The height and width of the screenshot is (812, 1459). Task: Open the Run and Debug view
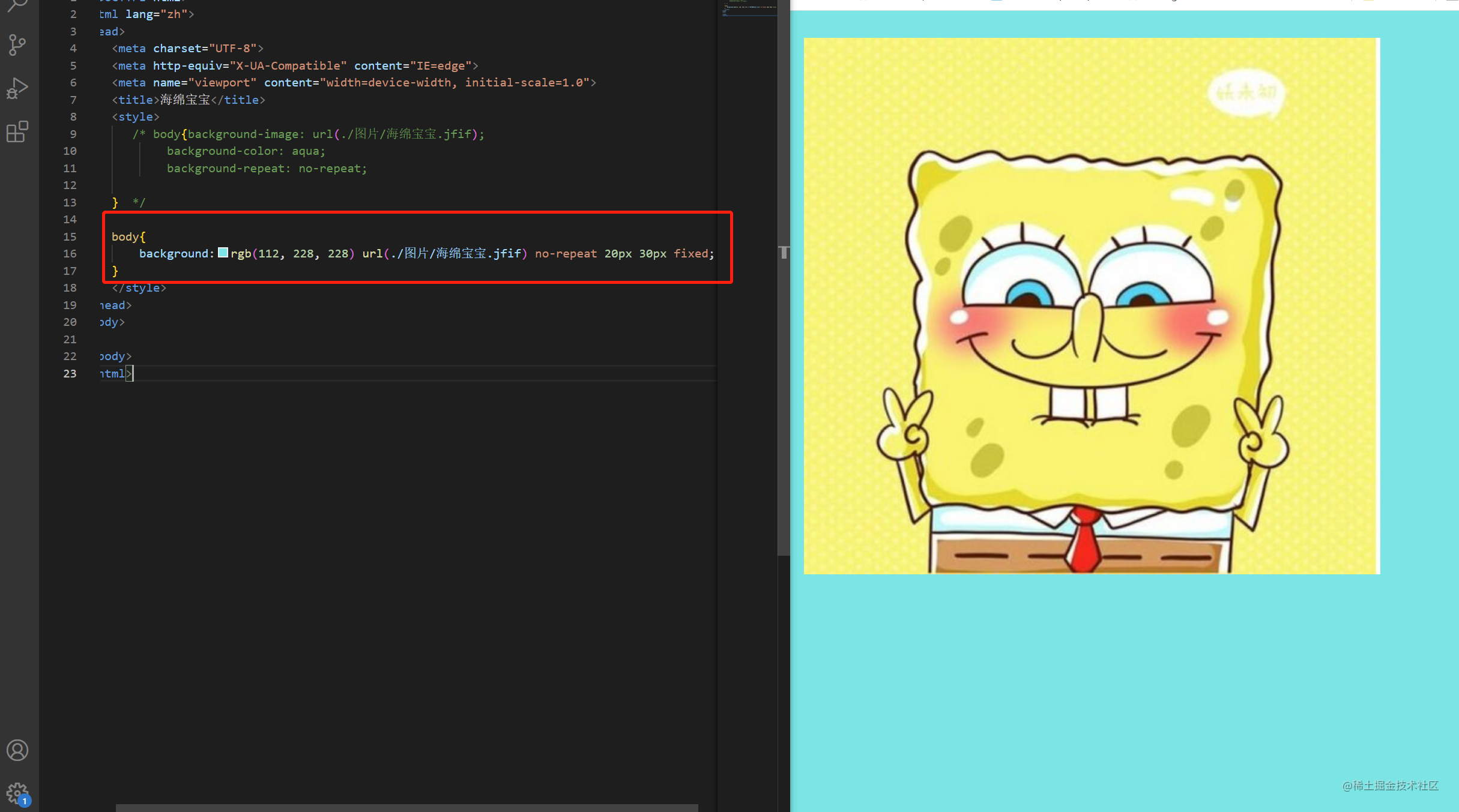tap(17, 88)
